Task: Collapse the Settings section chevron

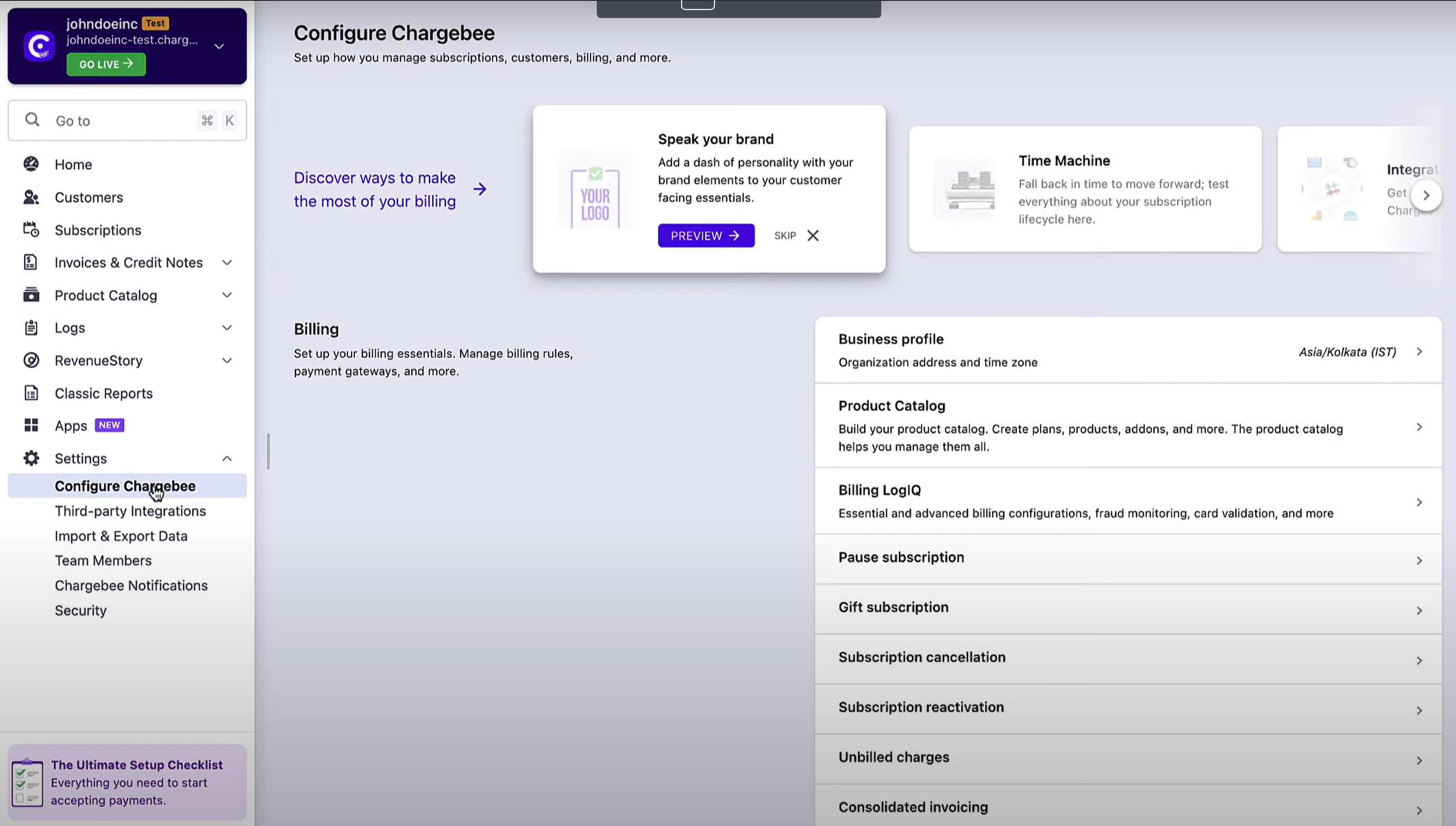Action: tap(227, 458)
